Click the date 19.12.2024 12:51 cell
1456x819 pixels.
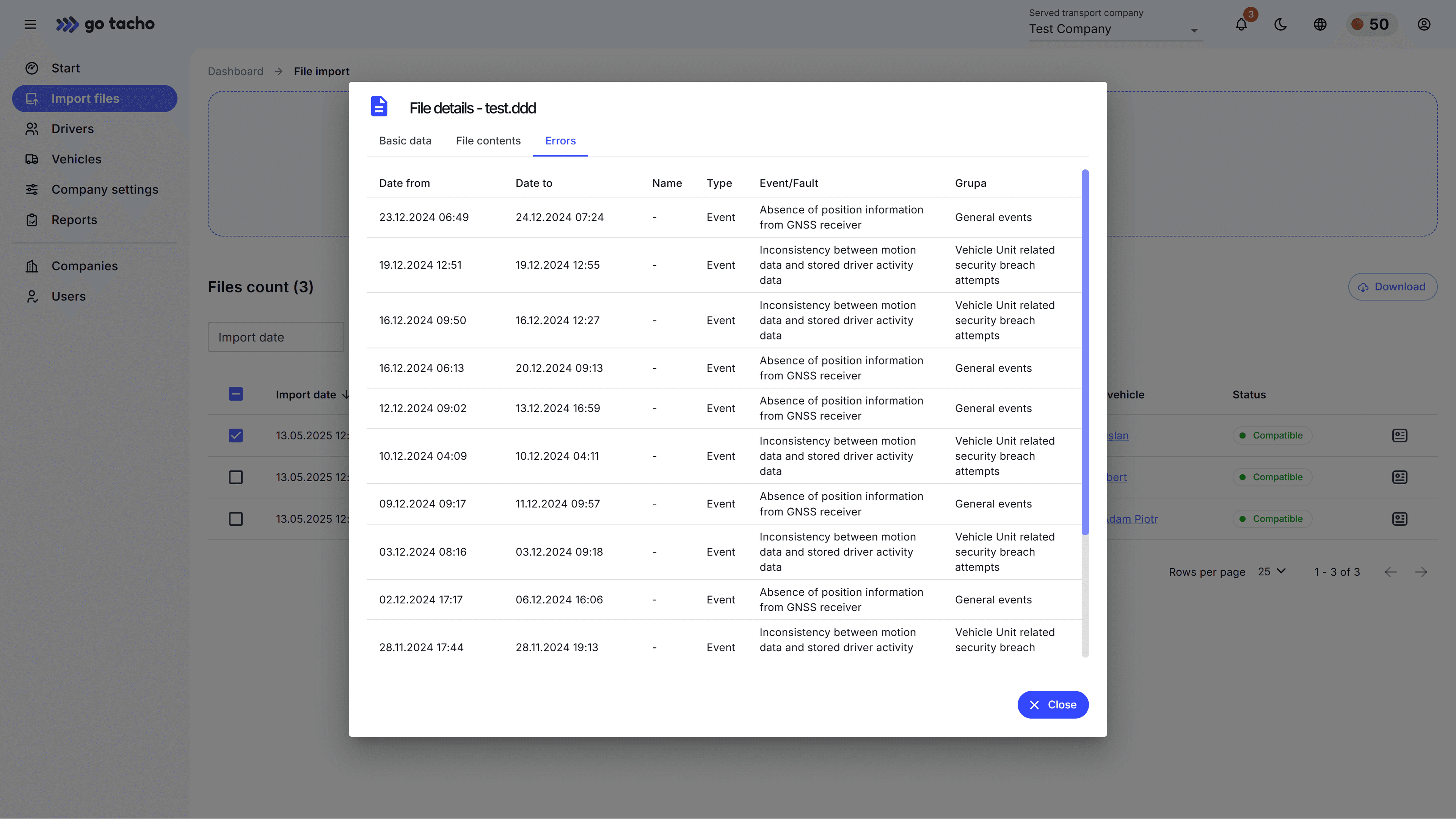420,265
